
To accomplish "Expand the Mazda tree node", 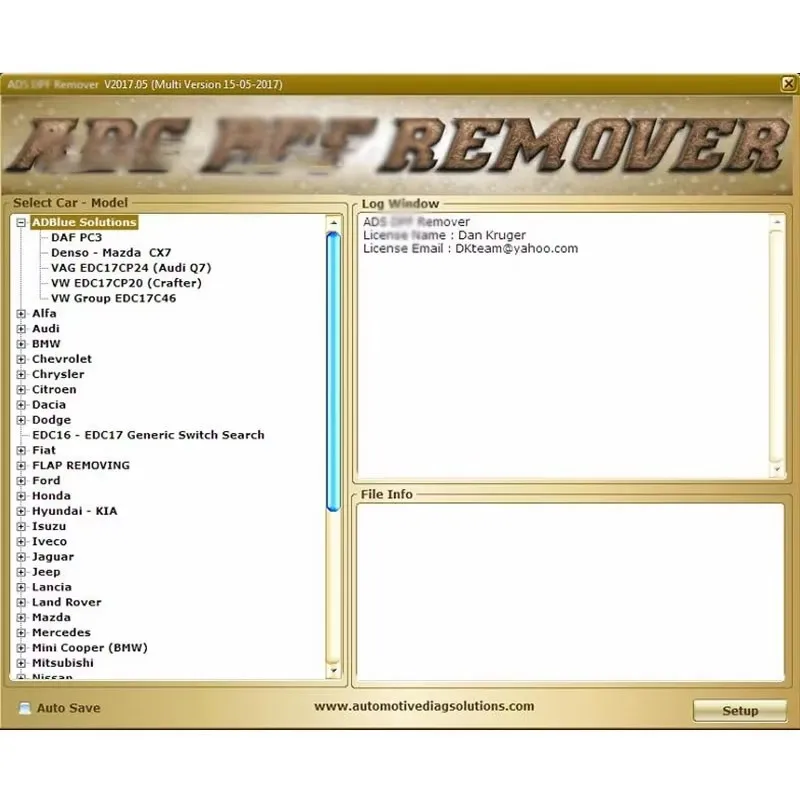I will click(21, 618).
